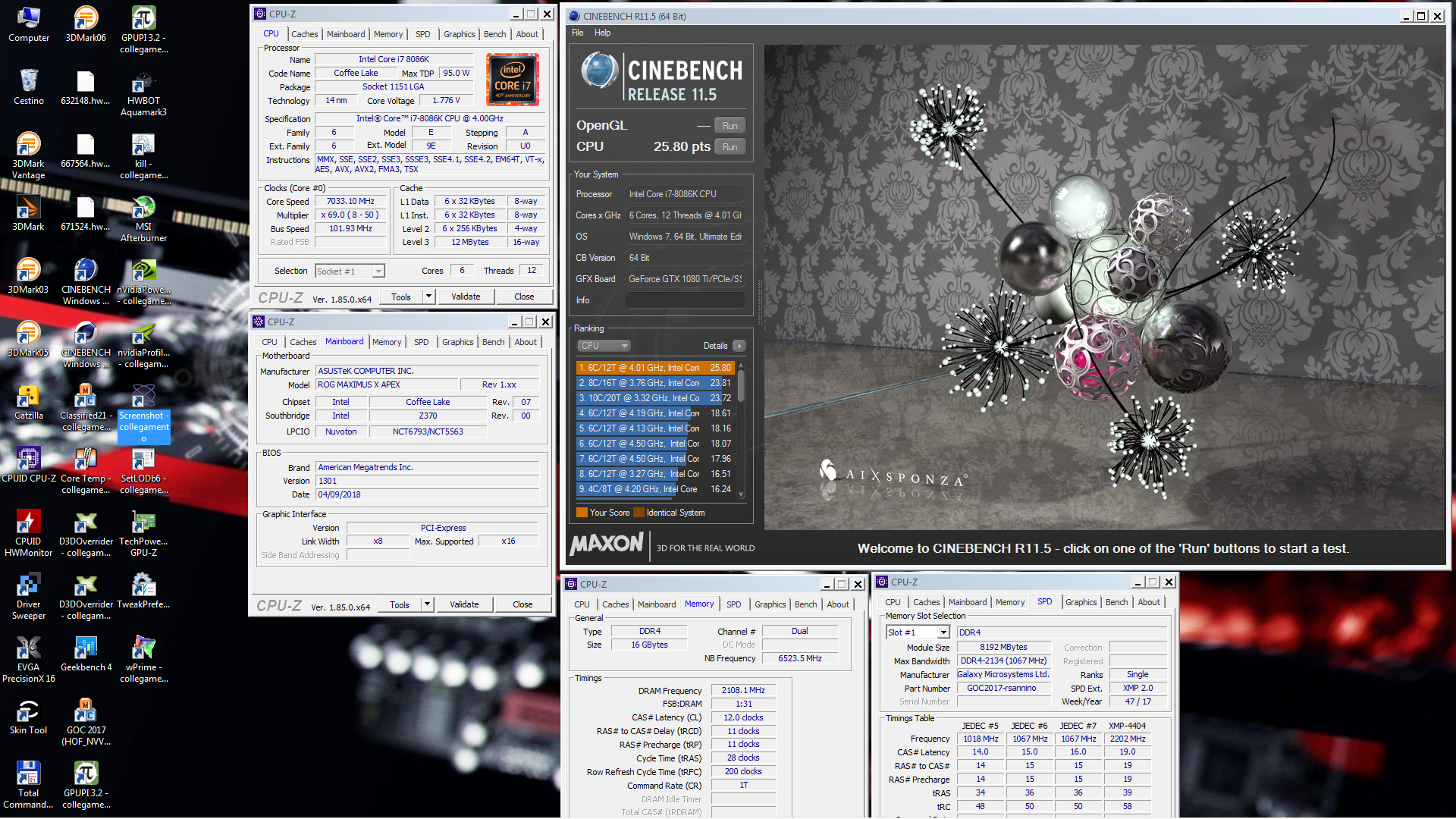Select the HWBOT Aquamark3 desktop icon
1456x819 pixels.
coord(143,93)
